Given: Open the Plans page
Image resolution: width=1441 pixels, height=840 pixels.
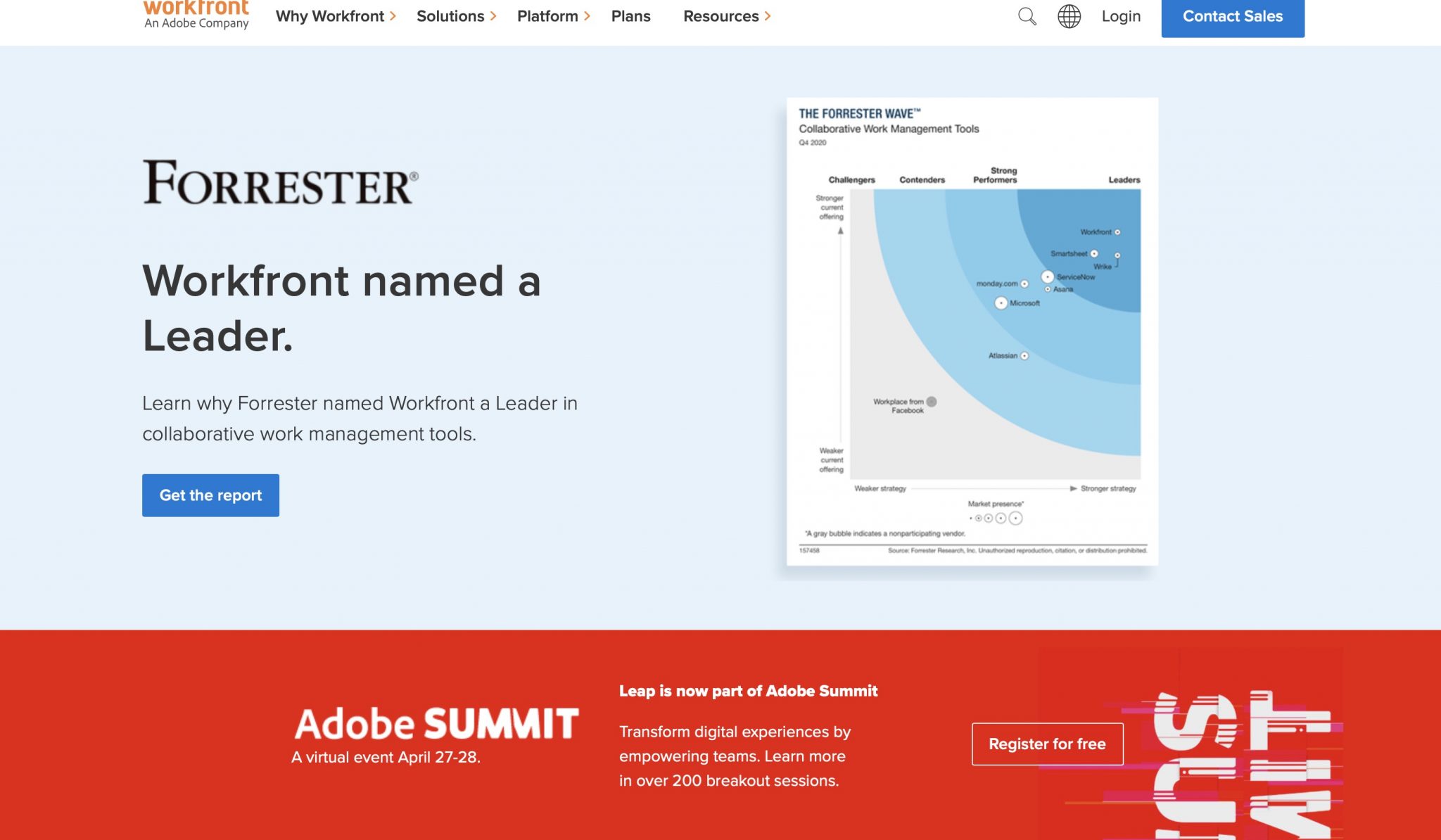Looking at the screenshot, I should click(x=630, y=16).
